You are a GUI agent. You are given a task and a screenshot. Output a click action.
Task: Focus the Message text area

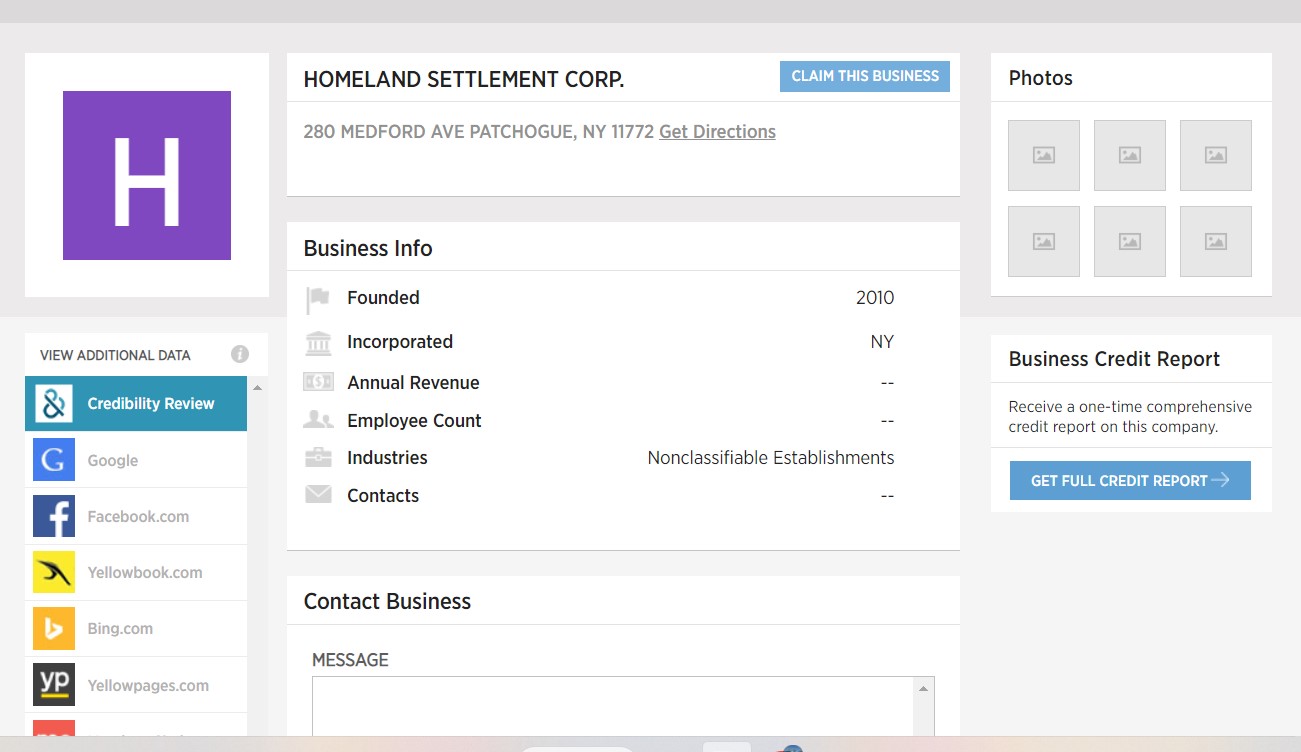tap(613, 707)
